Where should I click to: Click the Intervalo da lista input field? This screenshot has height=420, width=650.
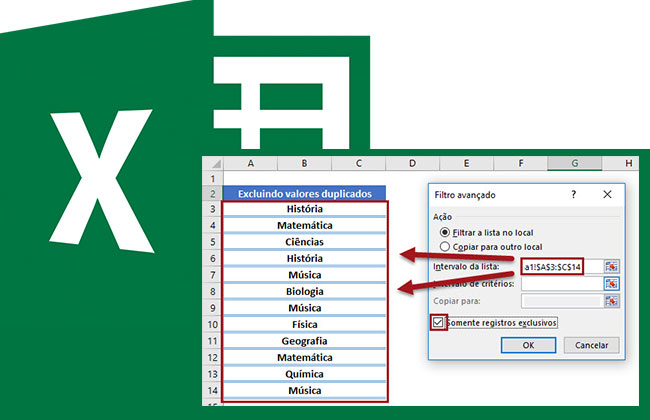(562, 267)
